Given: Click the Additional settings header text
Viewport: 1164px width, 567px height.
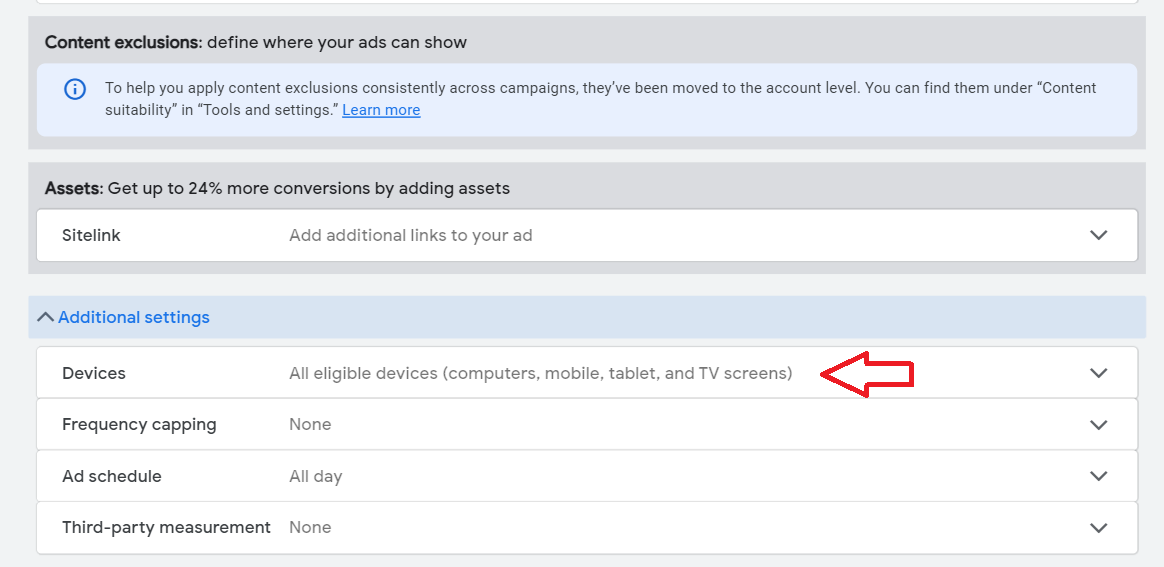Looking at the screenshot, I should 134,318.
